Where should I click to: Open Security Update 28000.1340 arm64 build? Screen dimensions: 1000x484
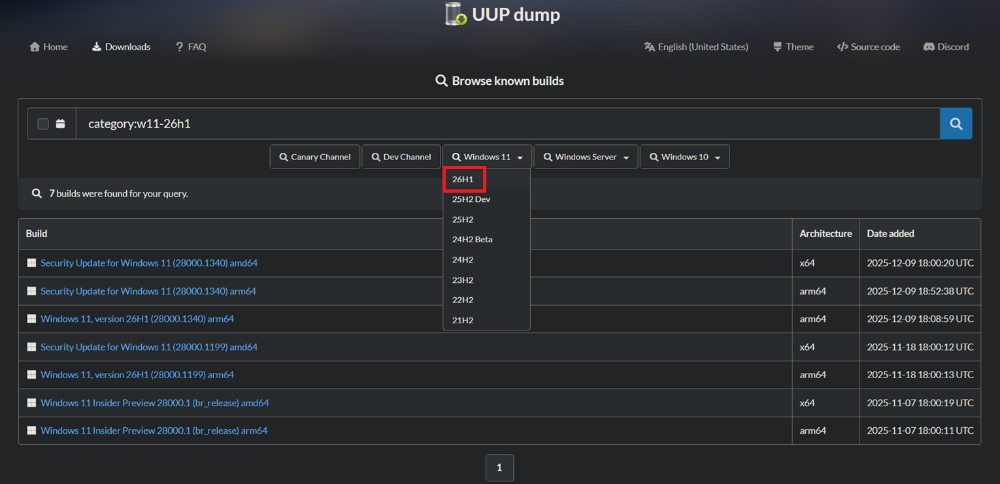[148, 291]
